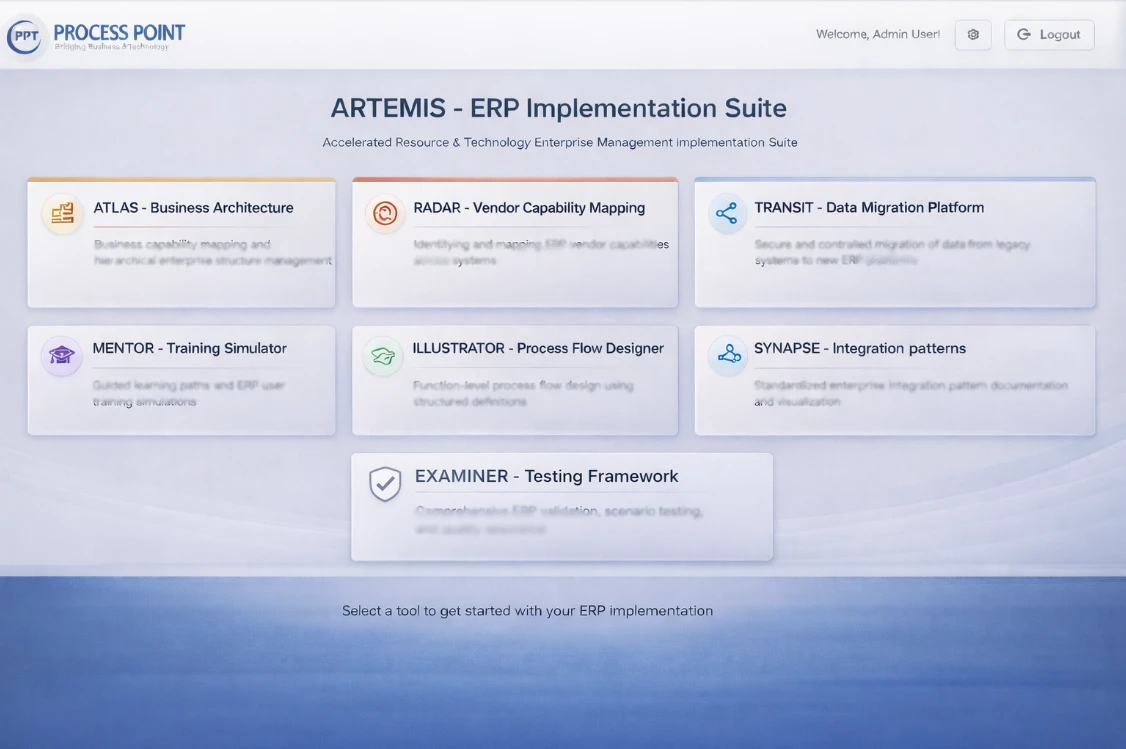Click the ATLAS card description text
1126x749 pixels.
[213, 252]
